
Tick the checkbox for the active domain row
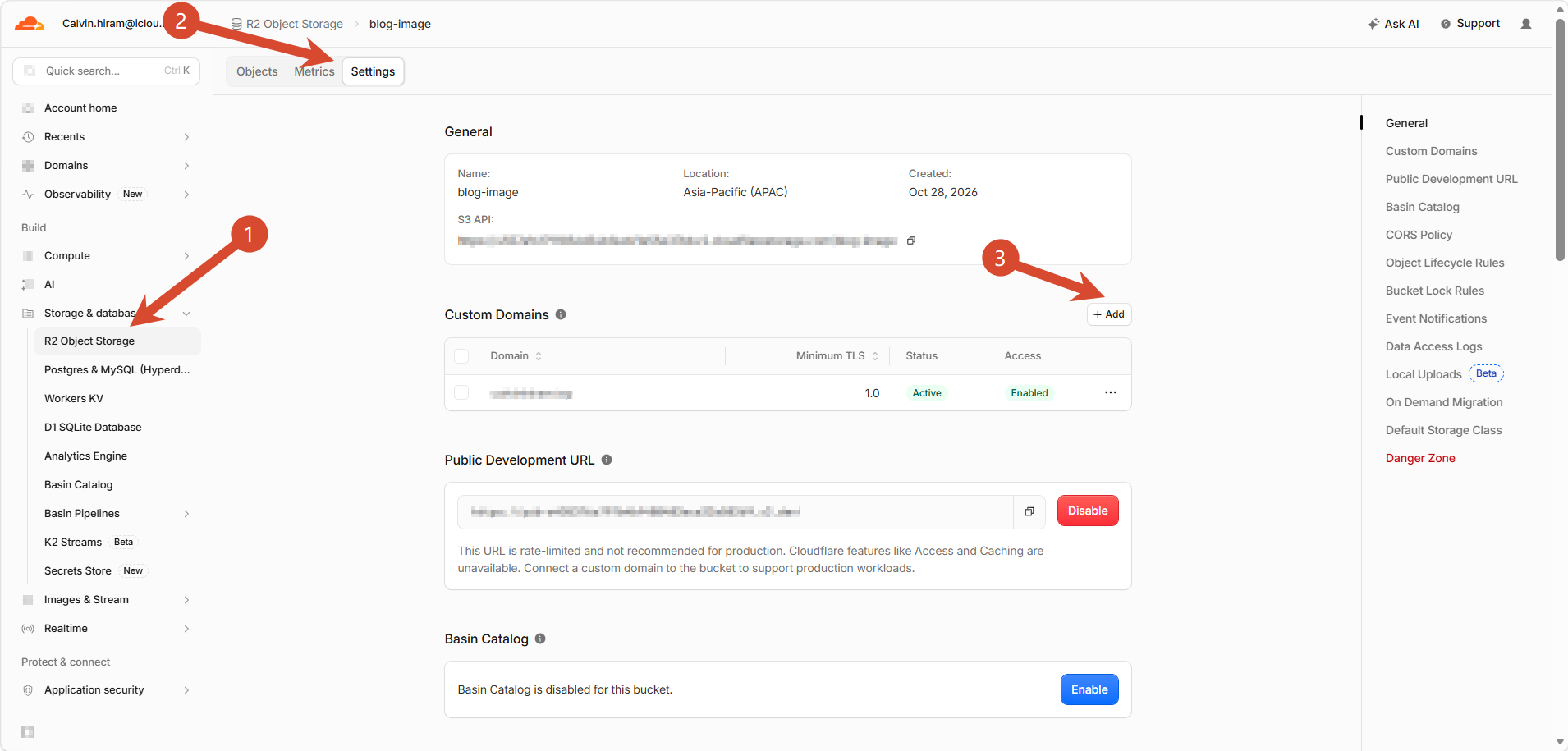point(461,393)
